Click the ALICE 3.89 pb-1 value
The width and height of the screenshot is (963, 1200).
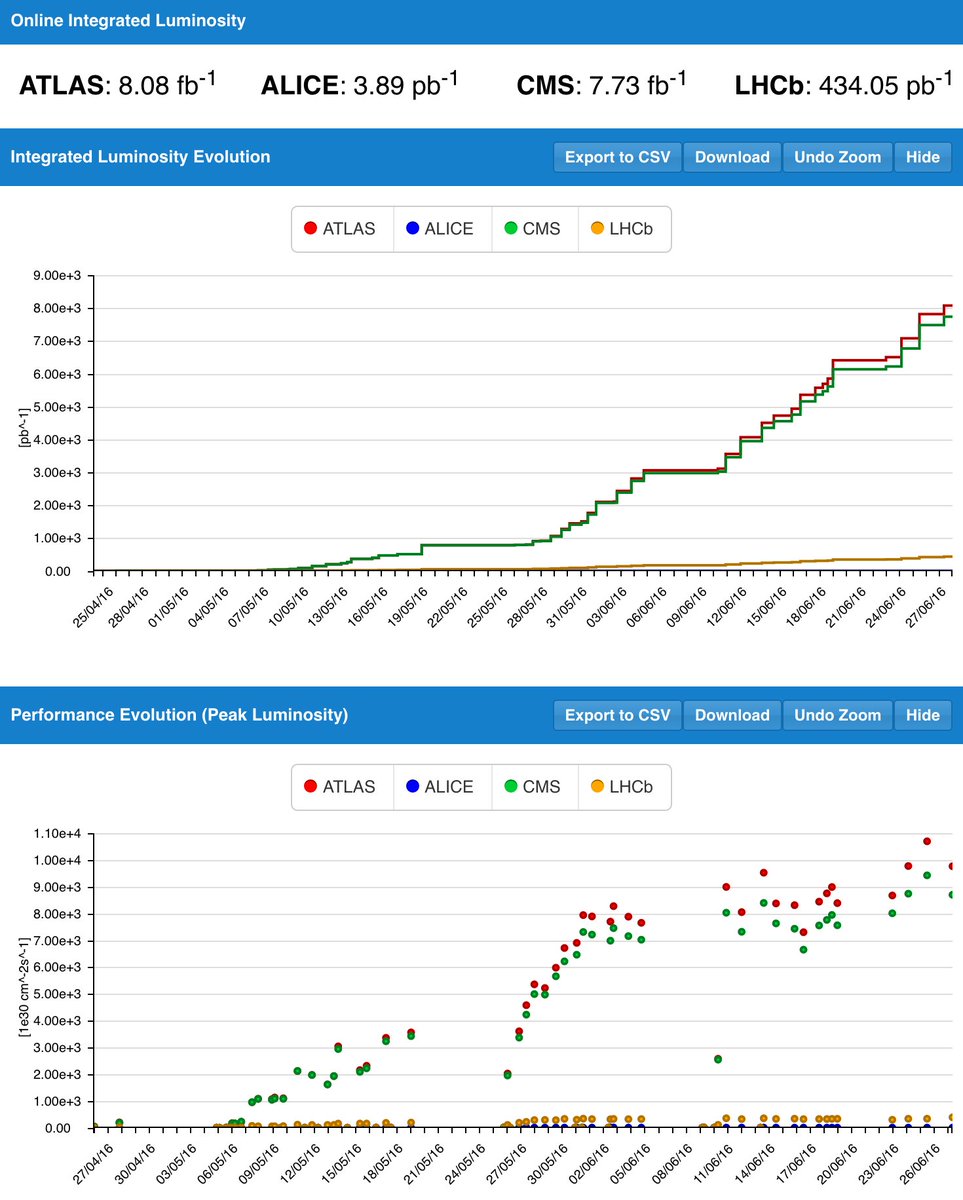[x=360, y=85]
